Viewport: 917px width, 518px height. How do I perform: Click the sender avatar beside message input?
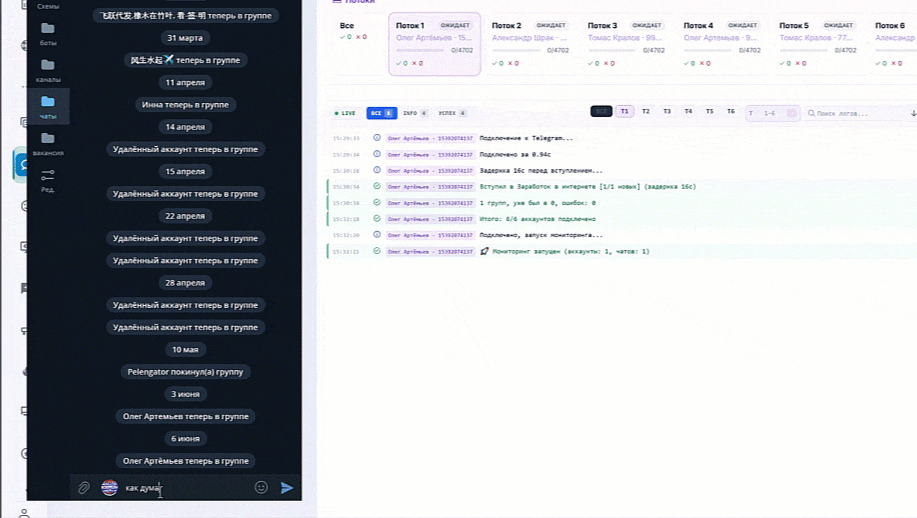(x=109, y=488)
